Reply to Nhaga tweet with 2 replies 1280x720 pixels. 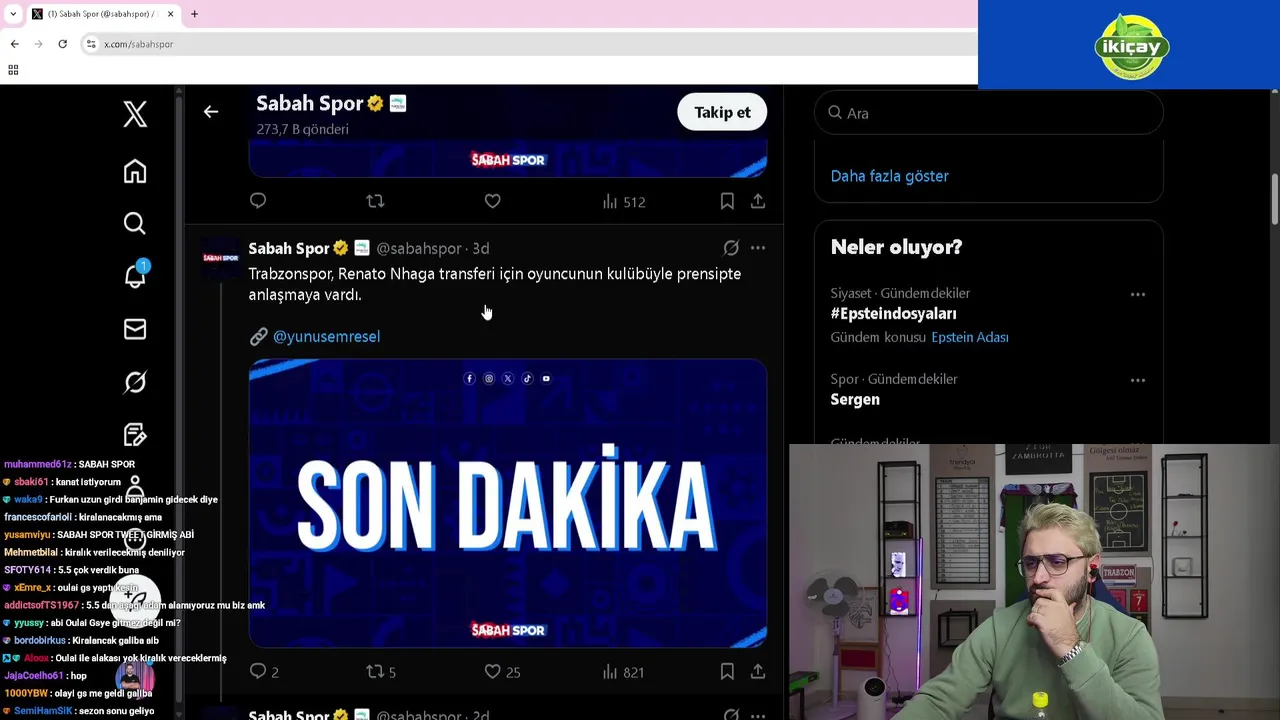coord(264,672)
